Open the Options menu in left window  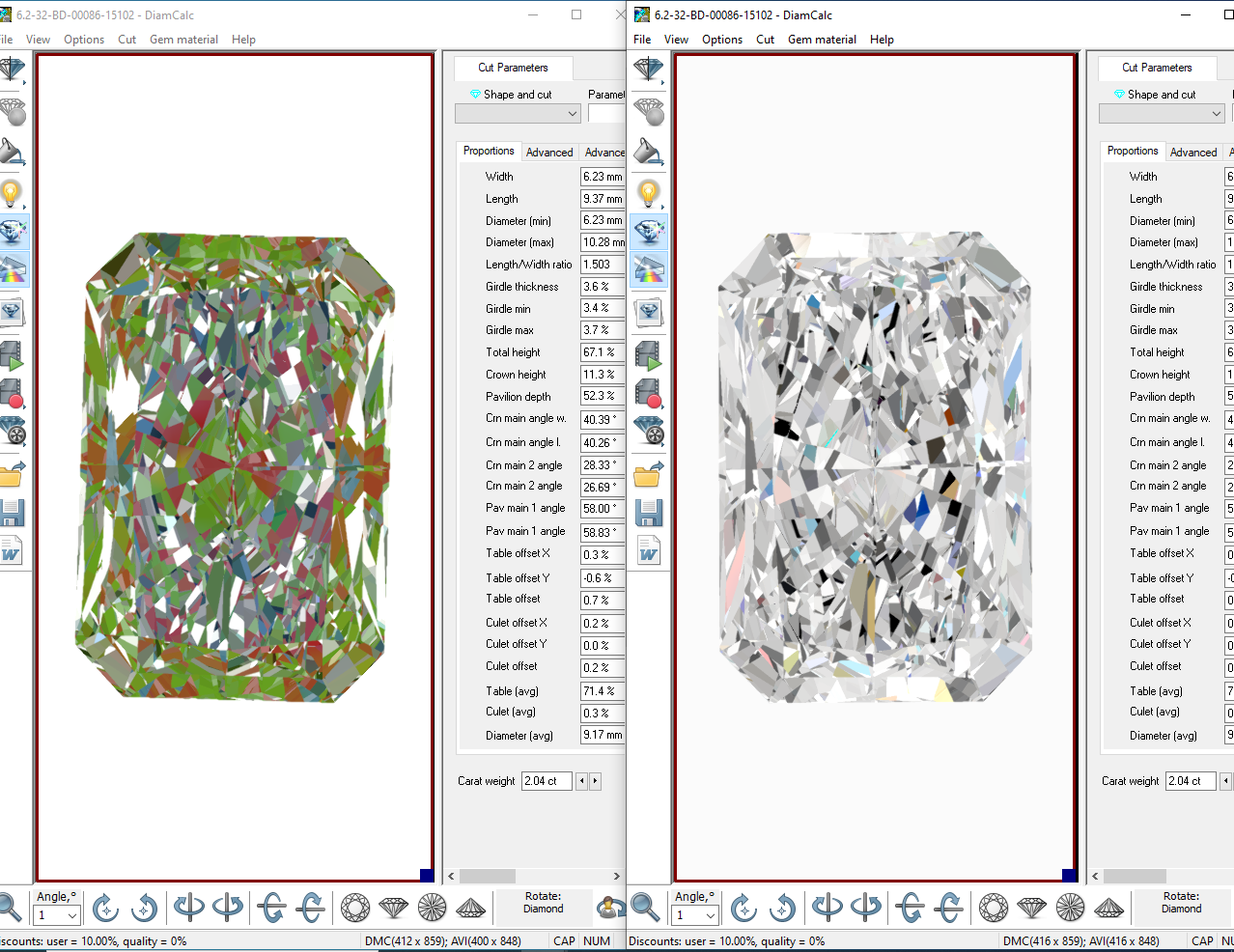[x=84, y=40]
